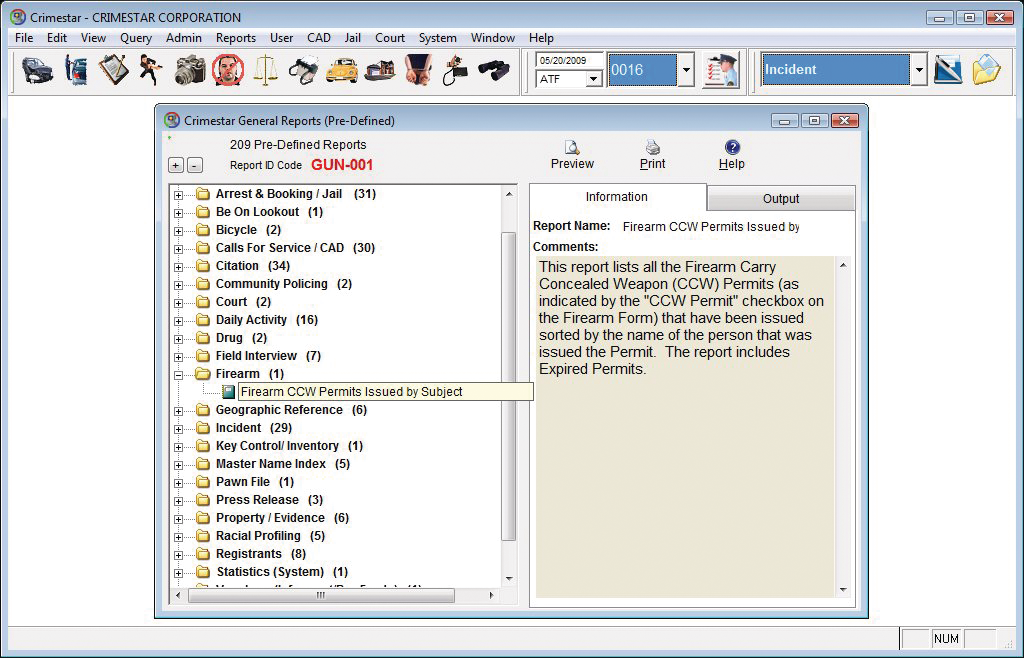Print the selected report

tap(652, 155)
